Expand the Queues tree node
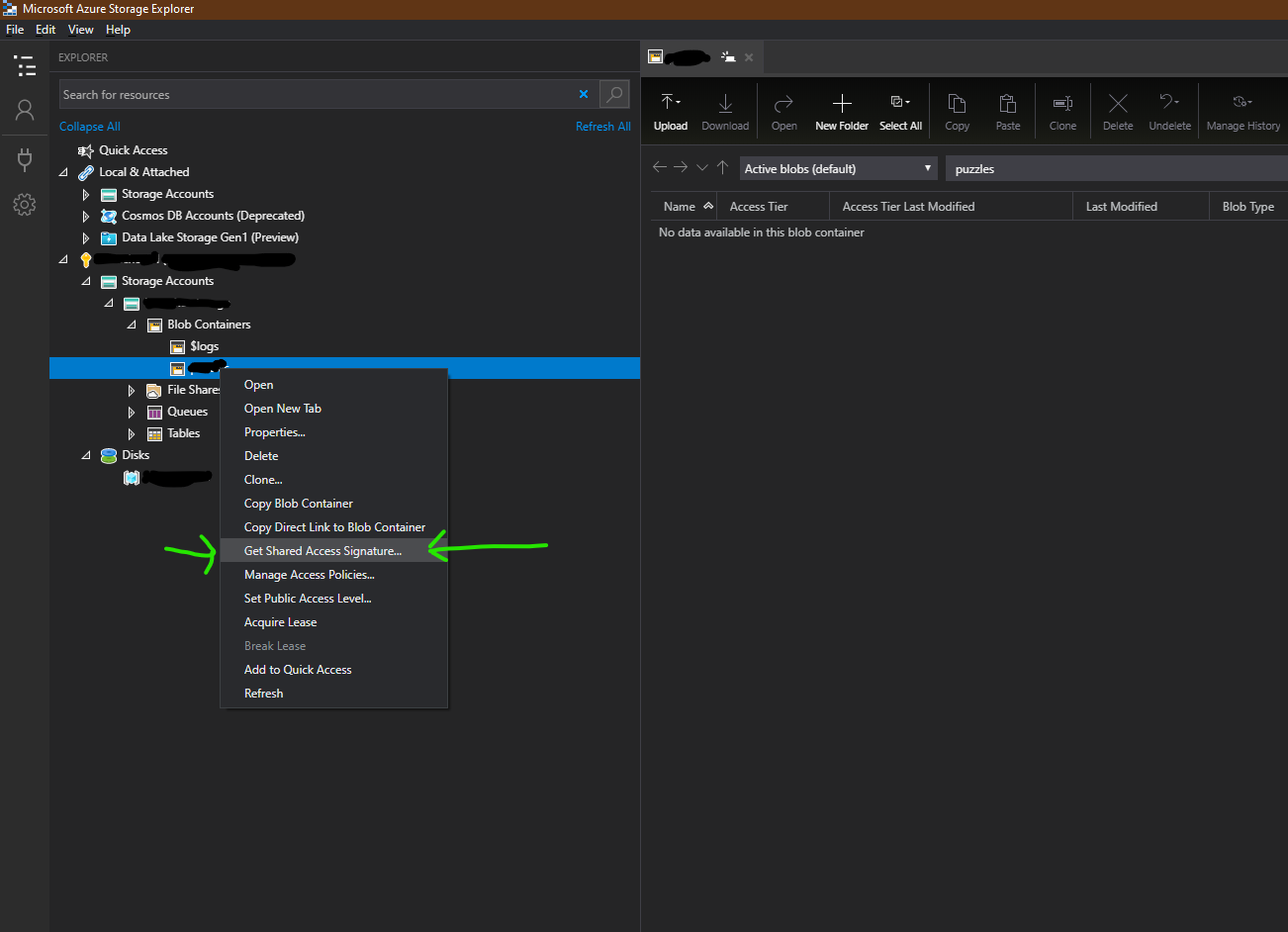The image size is (1288, 932). point(132,412)
